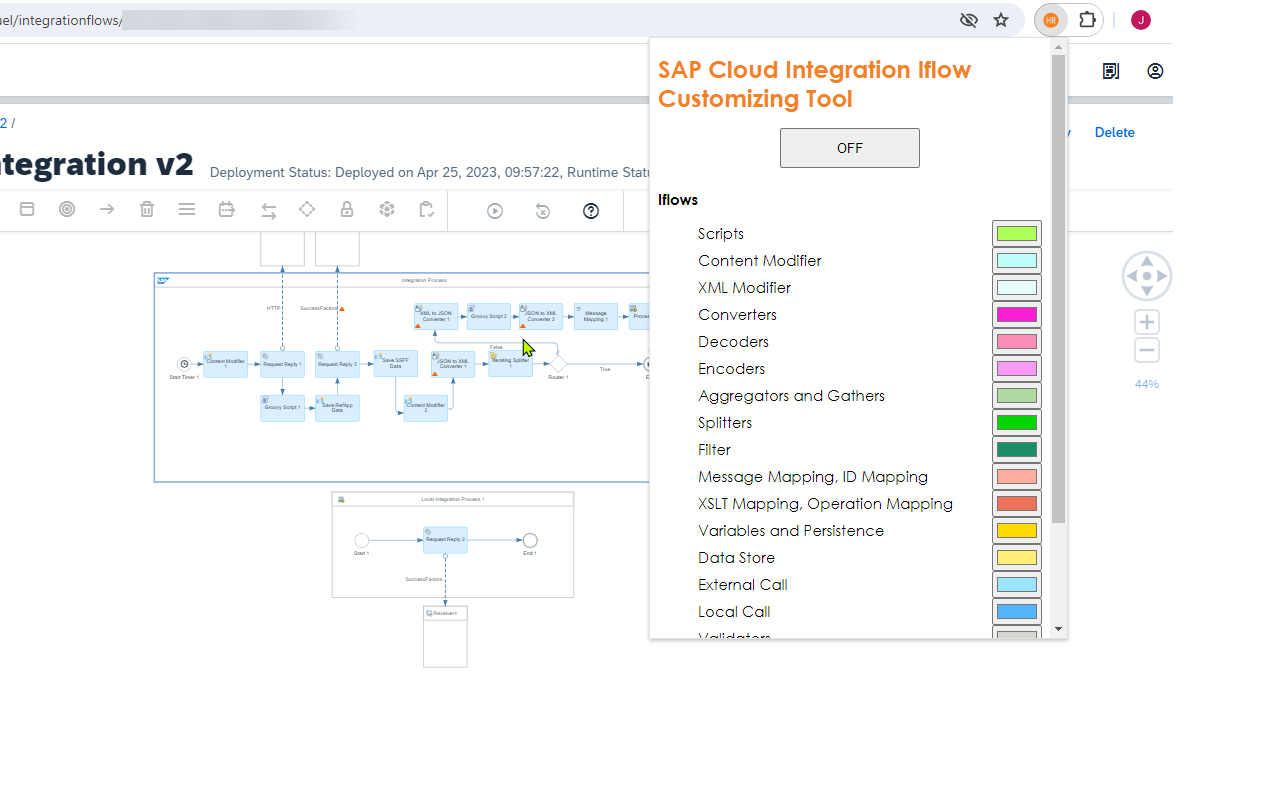This screenshot has height=800, width=1280.
Task: Select Request Reply 2 in Local Integration Process
Action: (x=445, y=540)
